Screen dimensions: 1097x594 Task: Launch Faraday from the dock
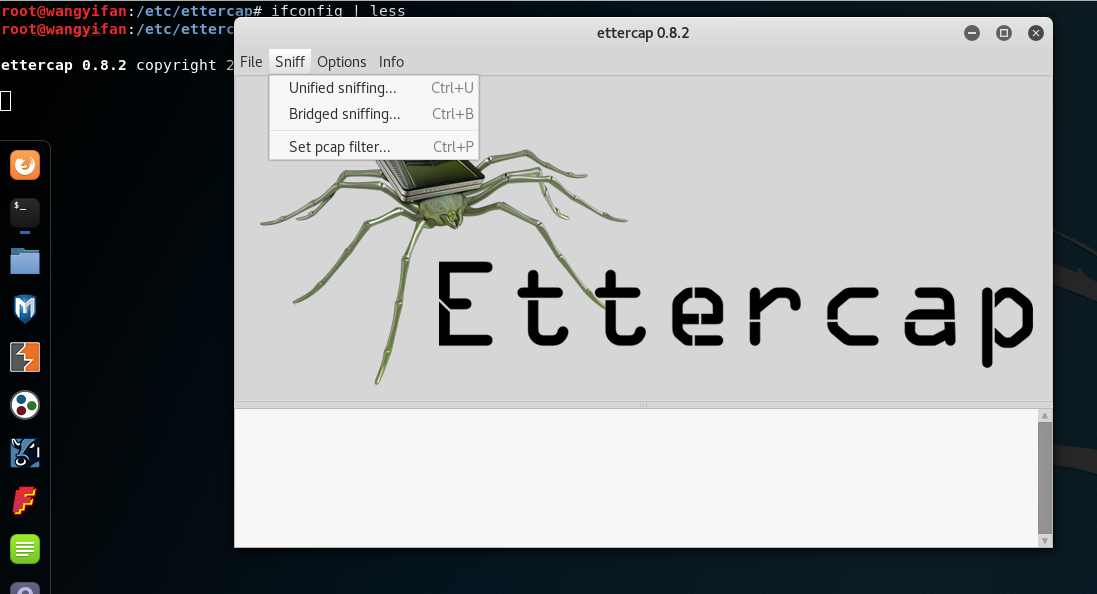click(x=25, y=501)
